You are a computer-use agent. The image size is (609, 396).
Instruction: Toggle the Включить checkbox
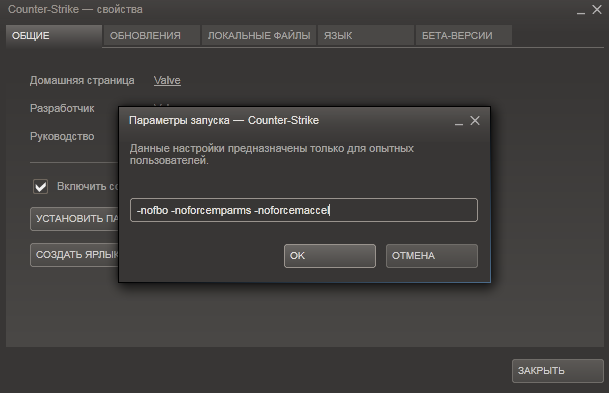40,186
